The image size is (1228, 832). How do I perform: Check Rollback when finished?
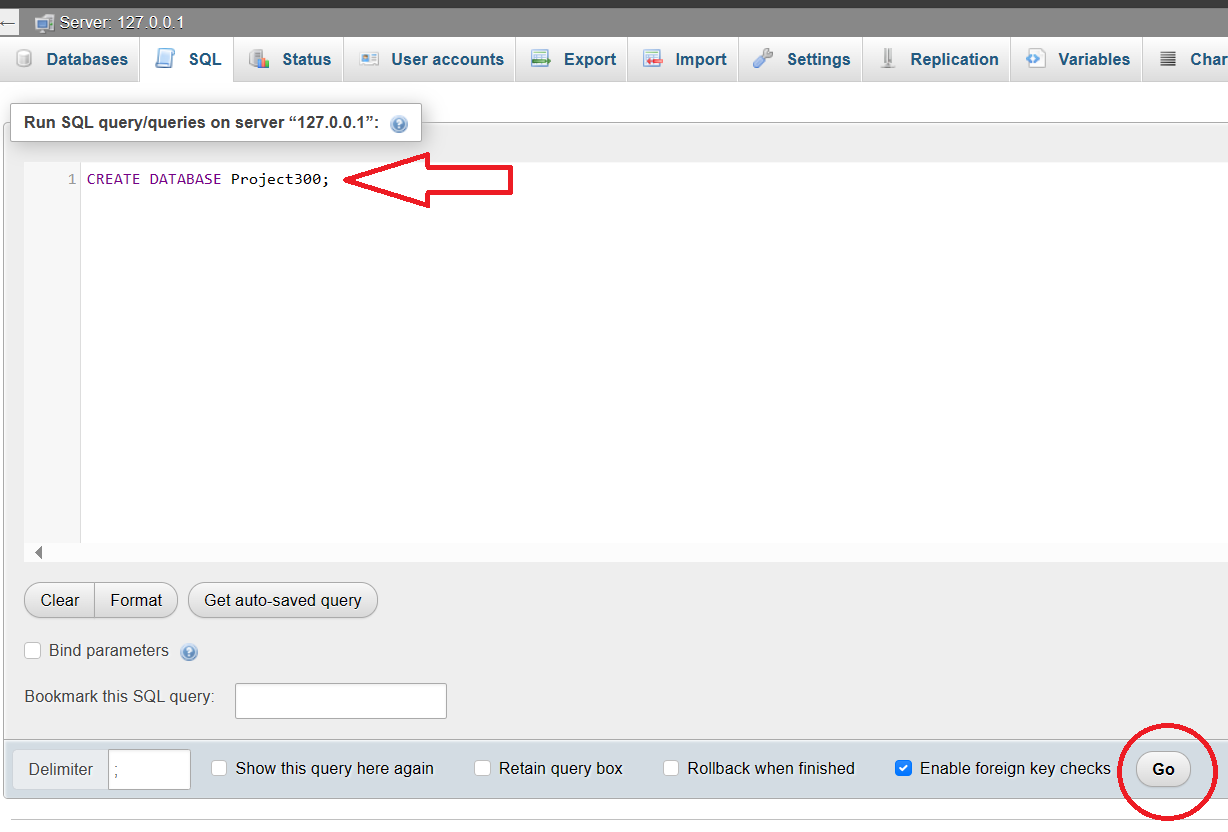671,768
